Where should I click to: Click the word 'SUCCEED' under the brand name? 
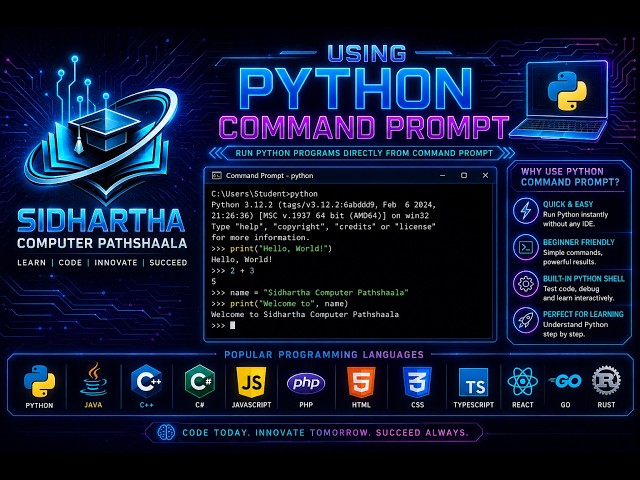(x=168, y=263)
